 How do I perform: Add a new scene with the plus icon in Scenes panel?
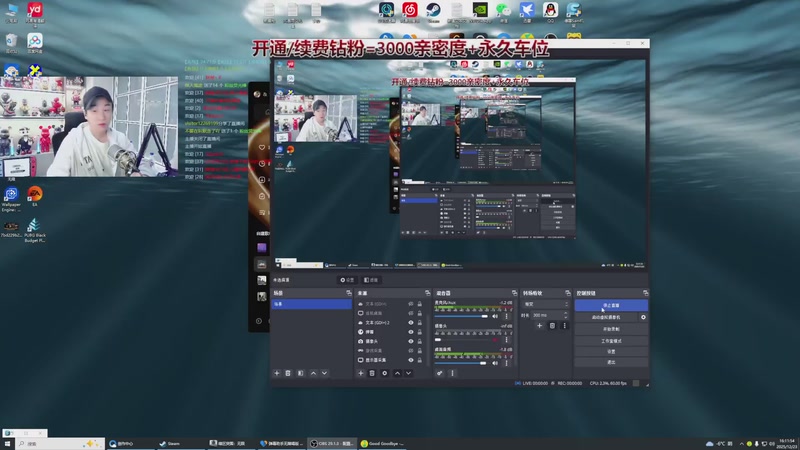(x=277, y=373)
